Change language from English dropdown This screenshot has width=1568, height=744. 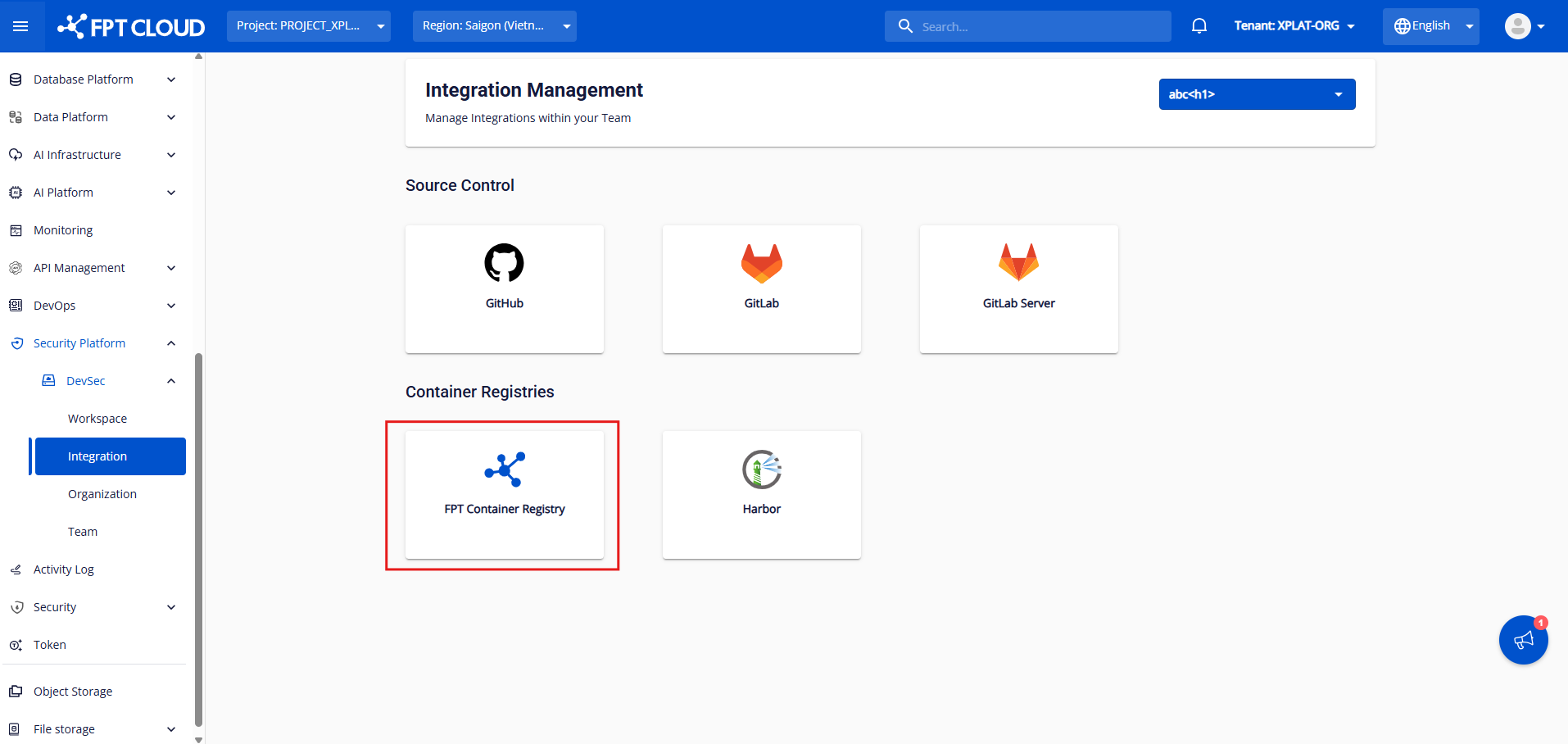(x=1430, y=26)
